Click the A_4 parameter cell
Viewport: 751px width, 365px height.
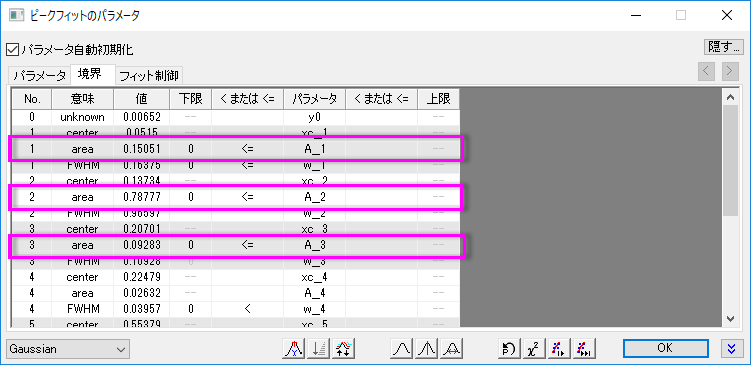point(315,293)
